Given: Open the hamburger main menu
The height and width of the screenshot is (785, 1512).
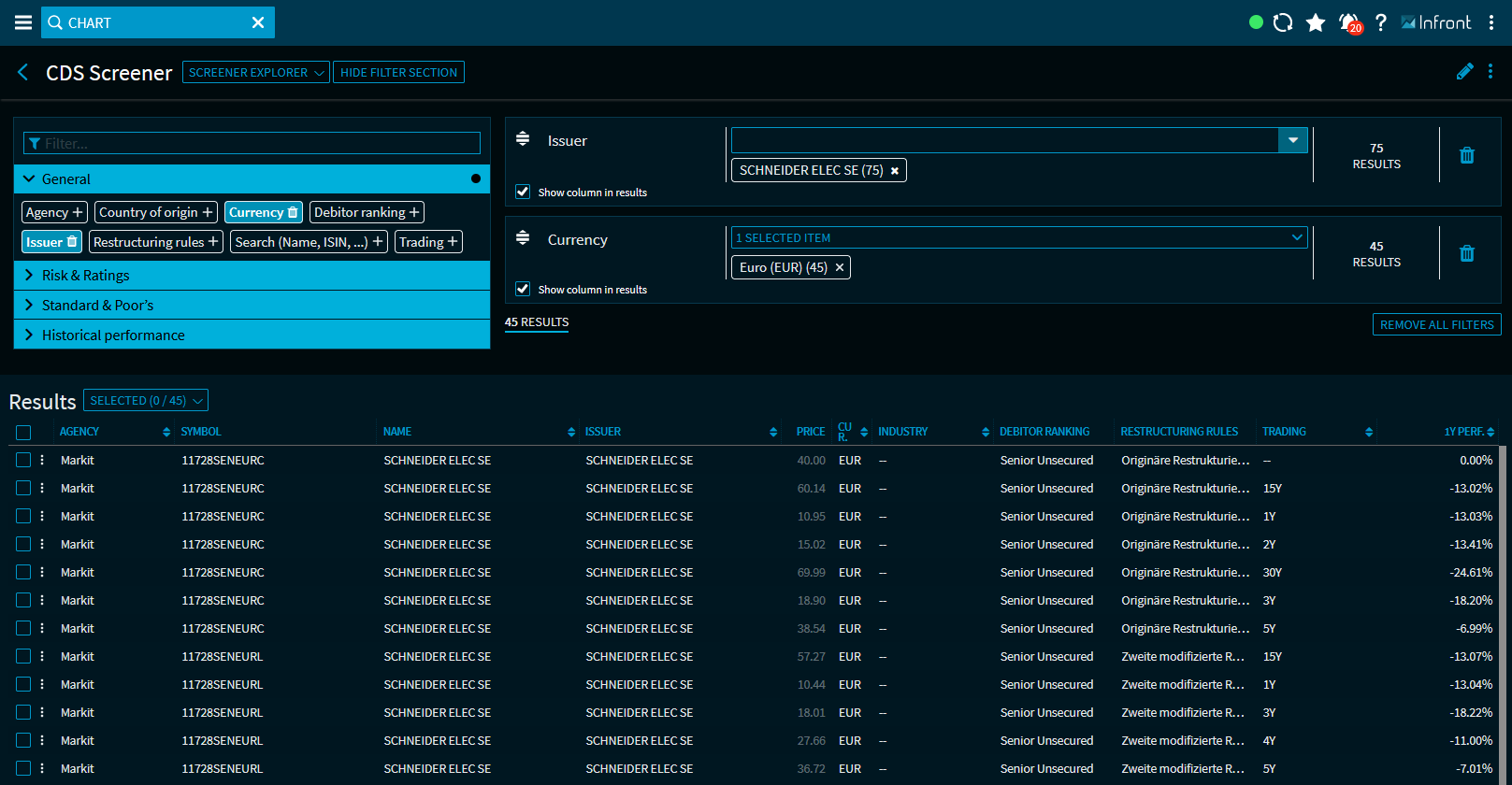Looking at the screenshot, I should coord(23,22).
